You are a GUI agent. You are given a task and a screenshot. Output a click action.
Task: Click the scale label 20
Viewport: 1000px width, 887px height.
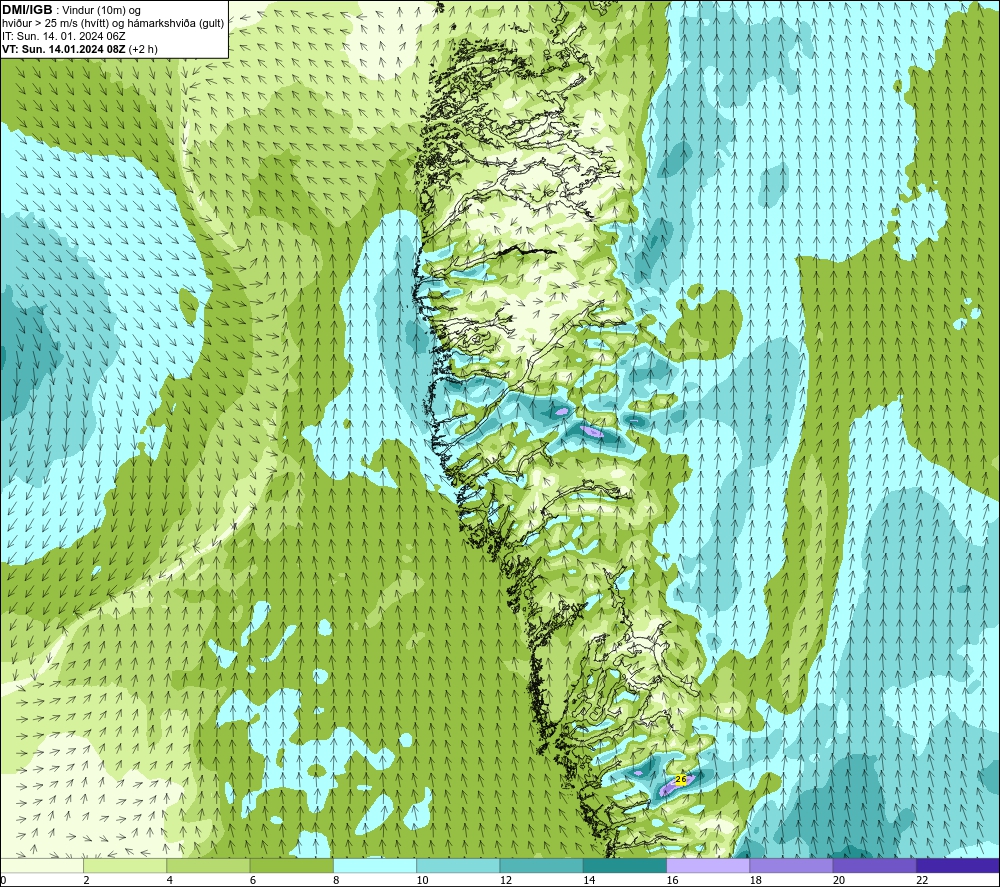tap(839, 880)
